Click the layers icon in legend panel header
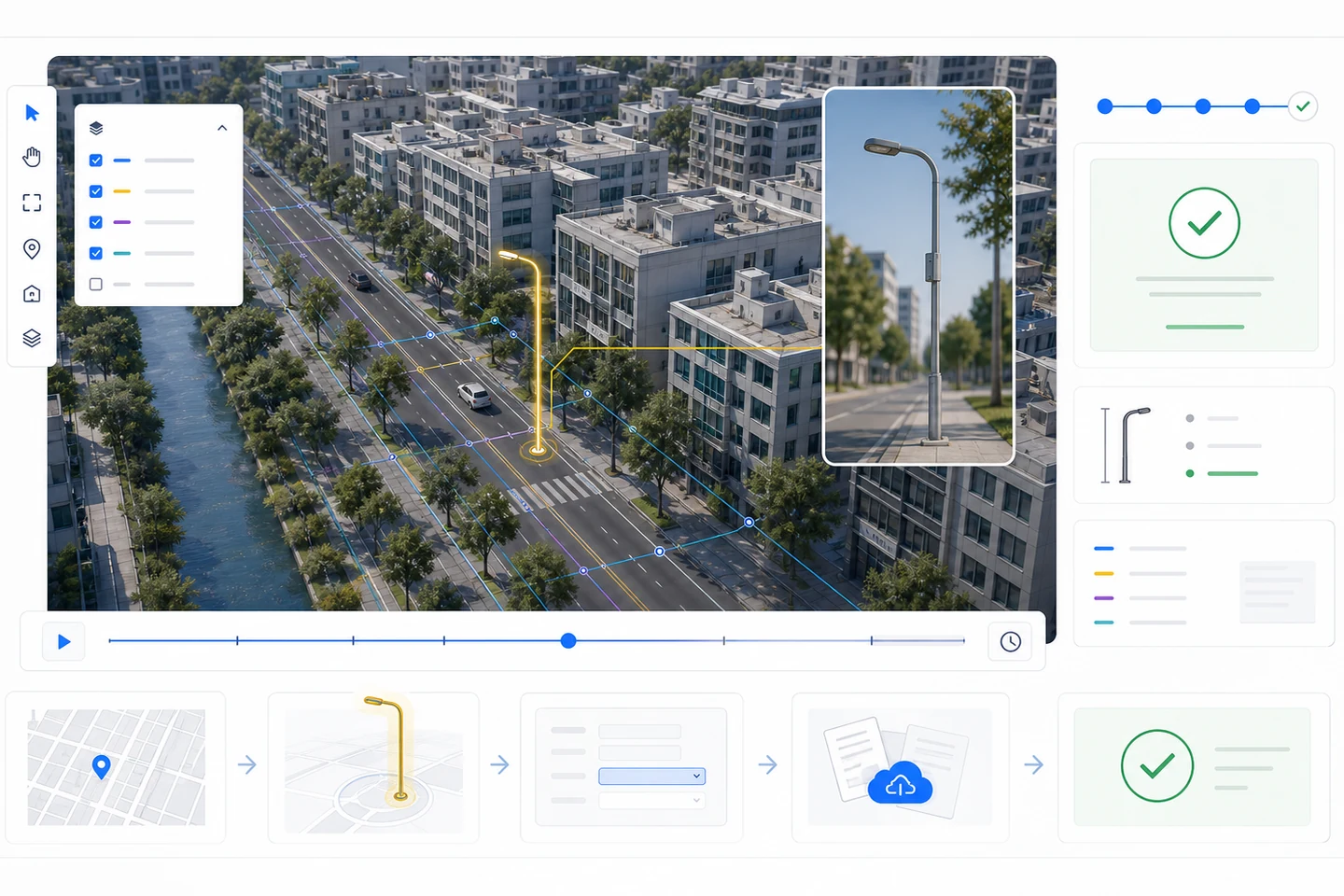 click(95, 128)
